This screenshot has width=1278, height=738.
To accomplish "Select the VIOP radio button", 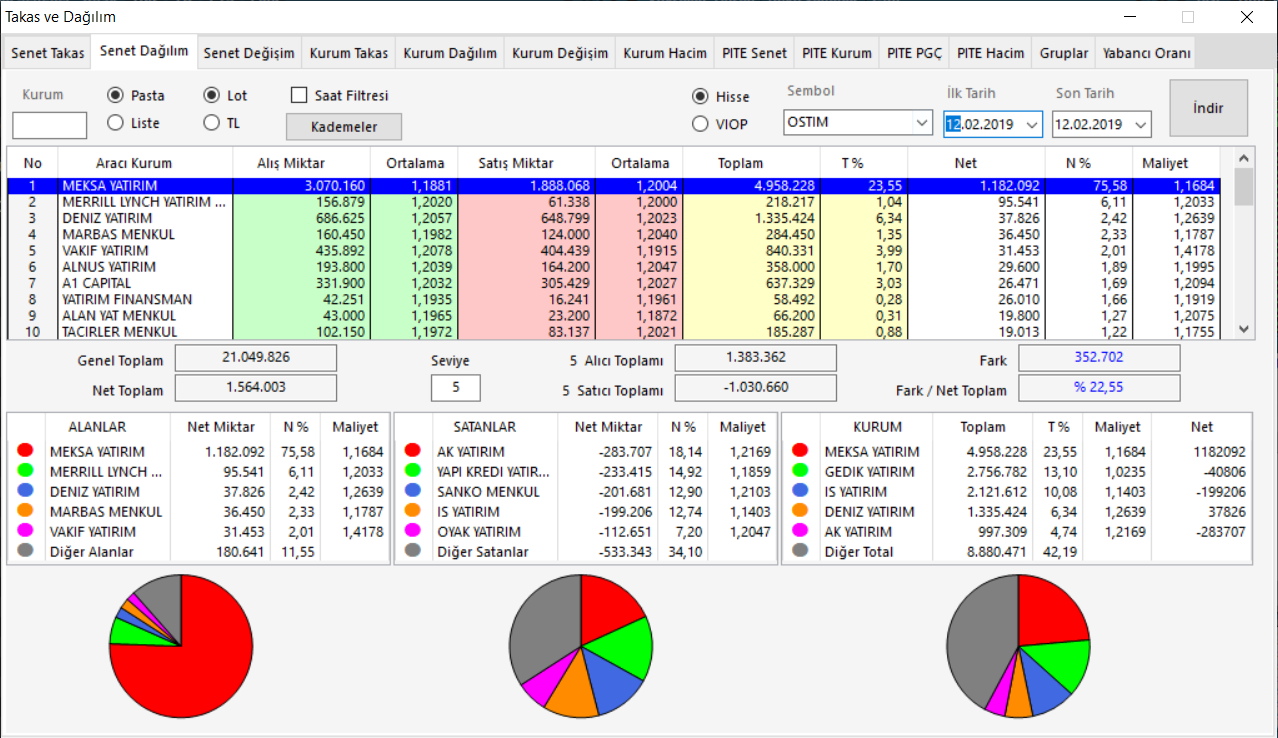I will point(701,124).
